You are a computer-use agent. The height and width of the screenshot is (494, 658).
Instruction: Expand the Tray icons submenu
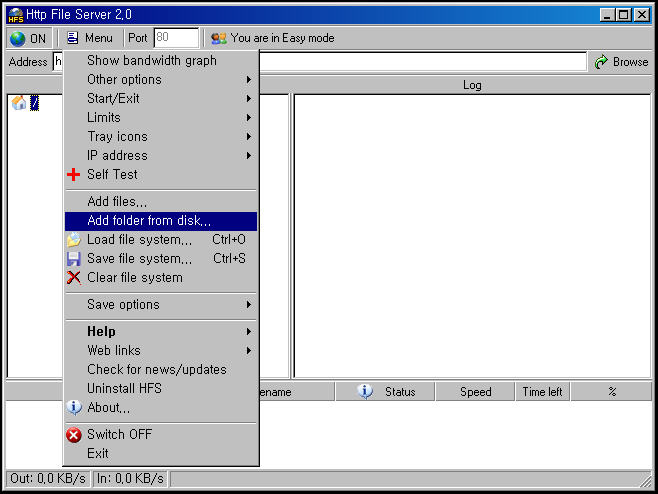point(161,136)
